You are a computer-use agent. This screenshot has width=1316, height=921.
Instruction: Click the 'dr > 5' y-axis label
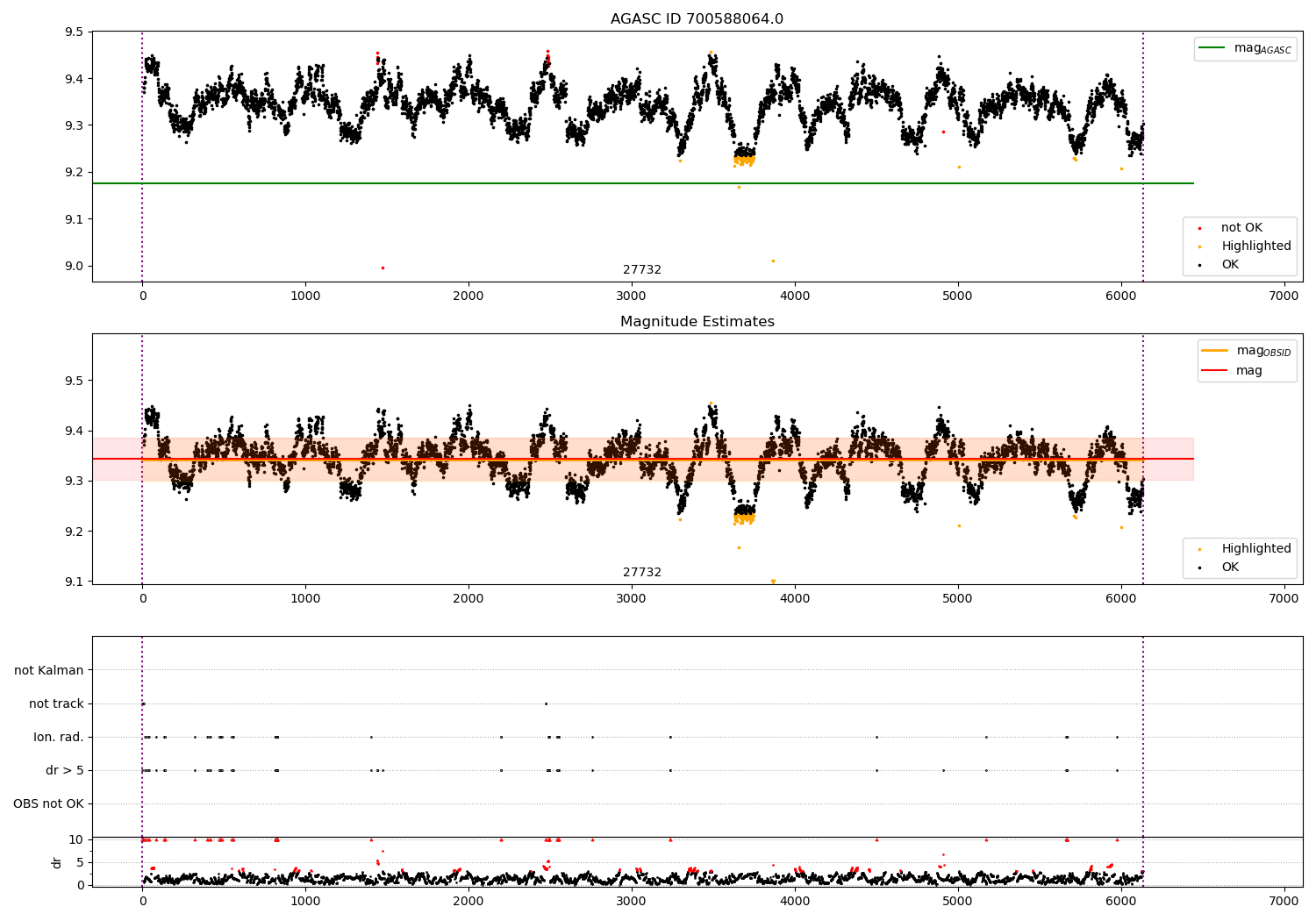[65, 770]
